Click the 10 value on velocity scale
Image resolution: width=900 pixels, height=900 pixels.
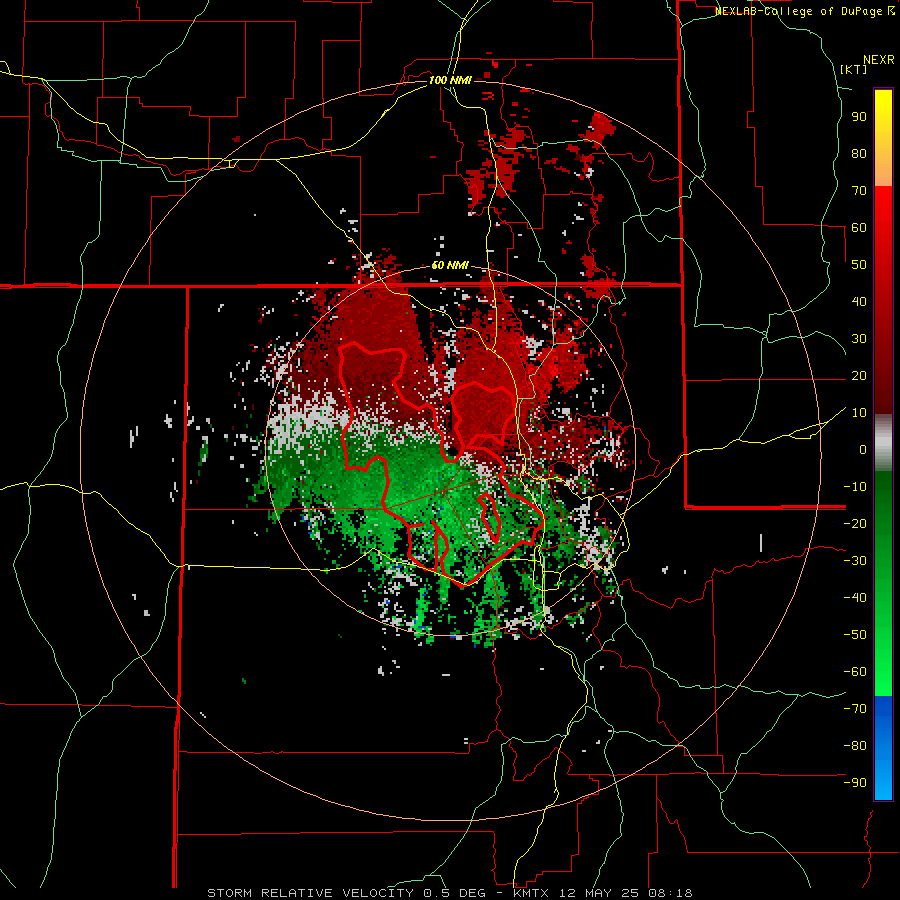tap(859, 413)
